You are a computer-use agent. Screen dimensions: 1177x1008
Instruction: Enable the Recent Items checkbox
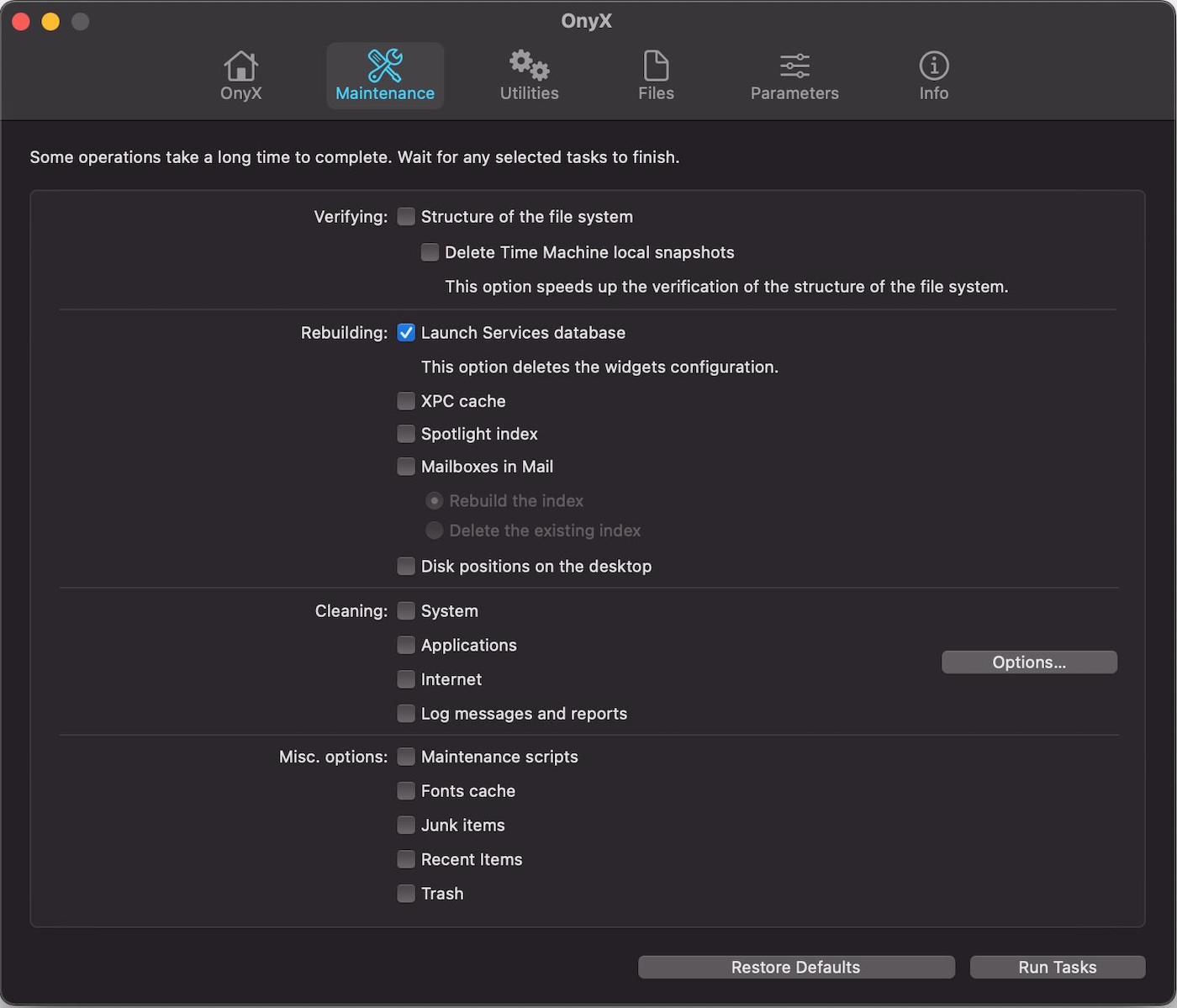[406, 859]
